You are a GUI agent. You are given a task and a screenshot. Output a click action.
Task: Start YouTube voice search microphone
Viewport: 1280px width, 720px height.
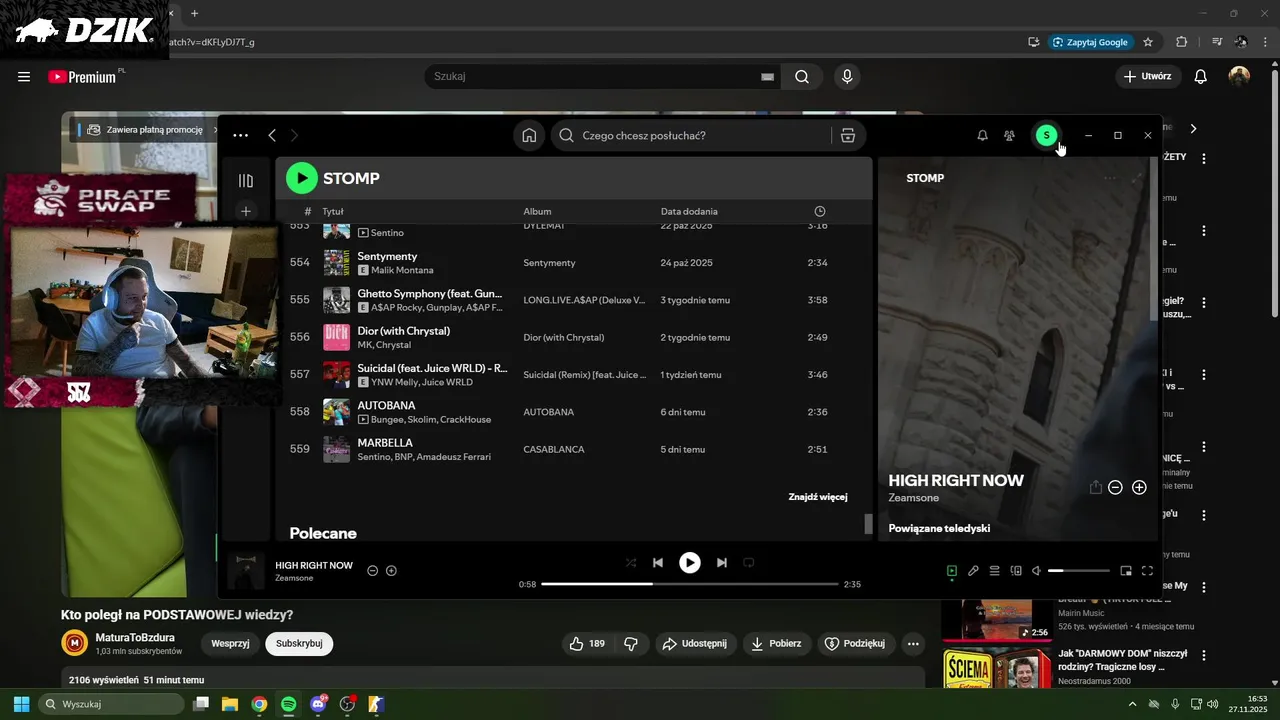(x=847, y=77)
